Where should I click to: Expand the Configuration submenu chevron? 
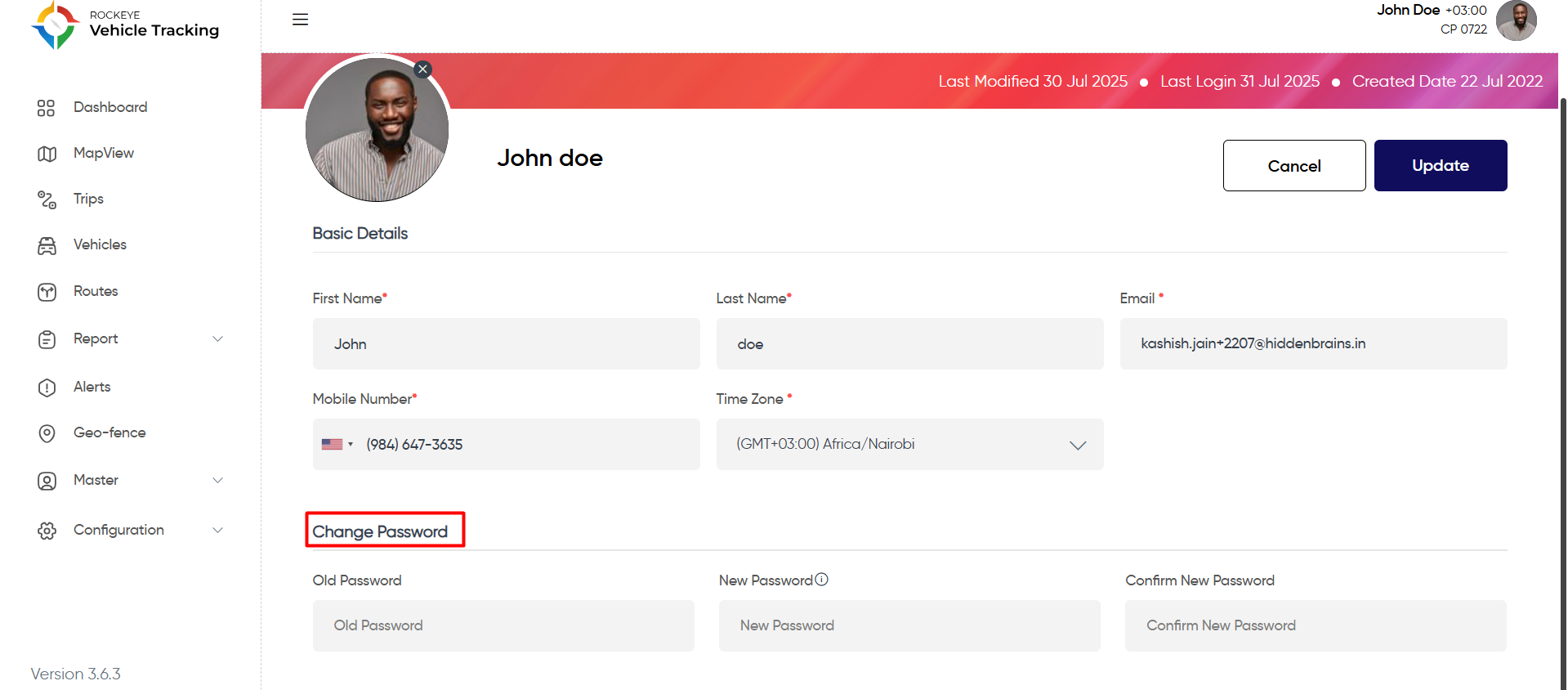(x=217, y=530)
